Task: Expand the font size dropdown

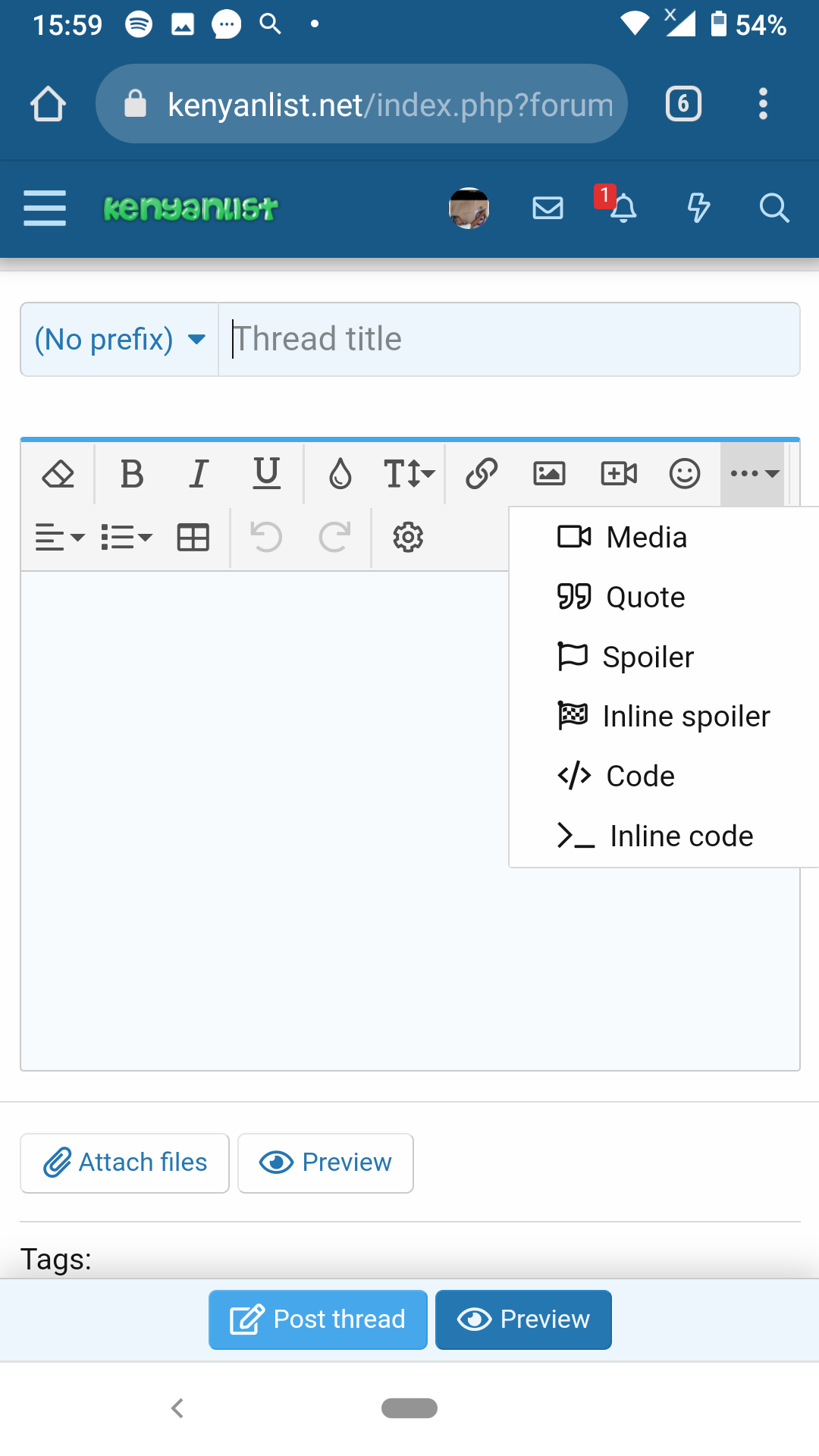Action: 409,474
